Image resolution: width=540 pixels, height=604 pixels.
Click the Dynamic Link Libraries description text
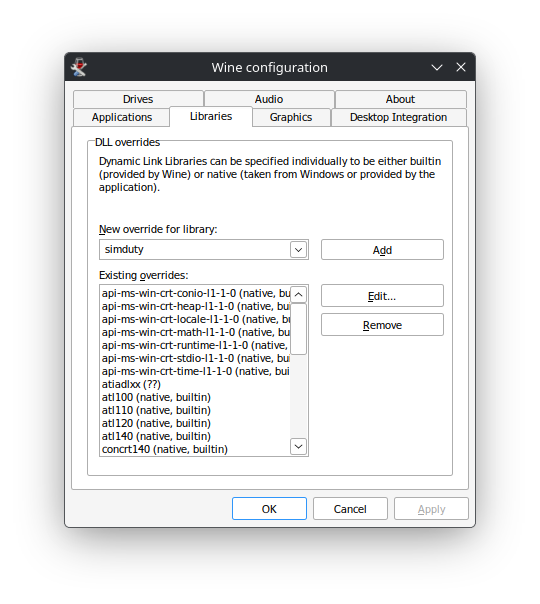click(x=270, y=174)
